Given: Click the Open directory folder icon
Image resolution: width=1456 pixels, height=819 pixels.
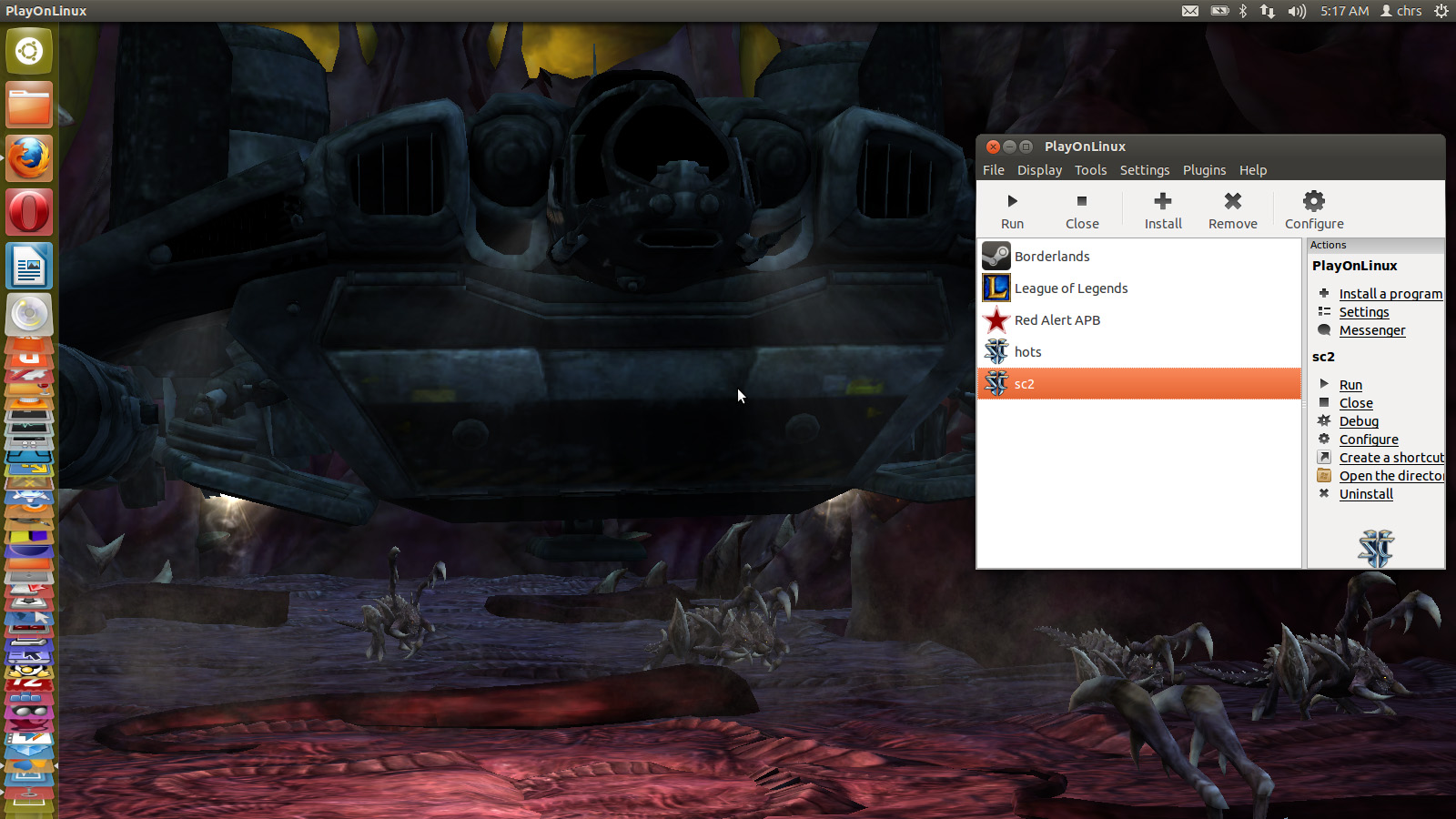Looking at the screenshot, I should coord(1324,475).
